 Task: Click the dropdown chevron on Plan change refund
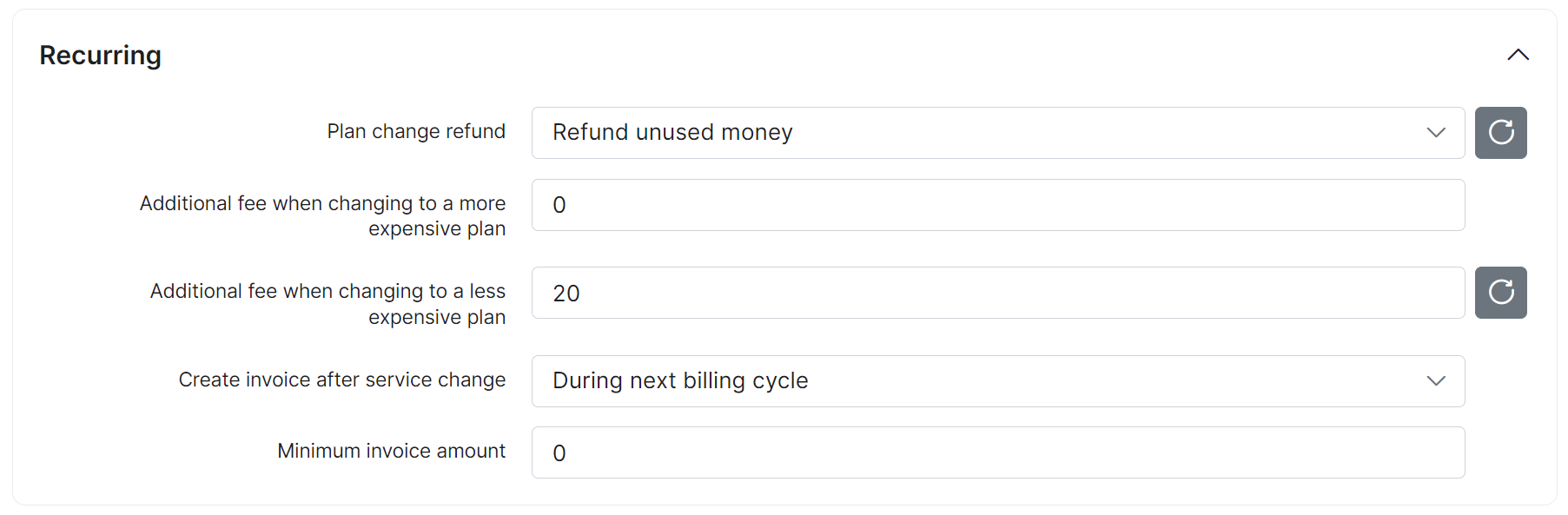coord(1435,133)
